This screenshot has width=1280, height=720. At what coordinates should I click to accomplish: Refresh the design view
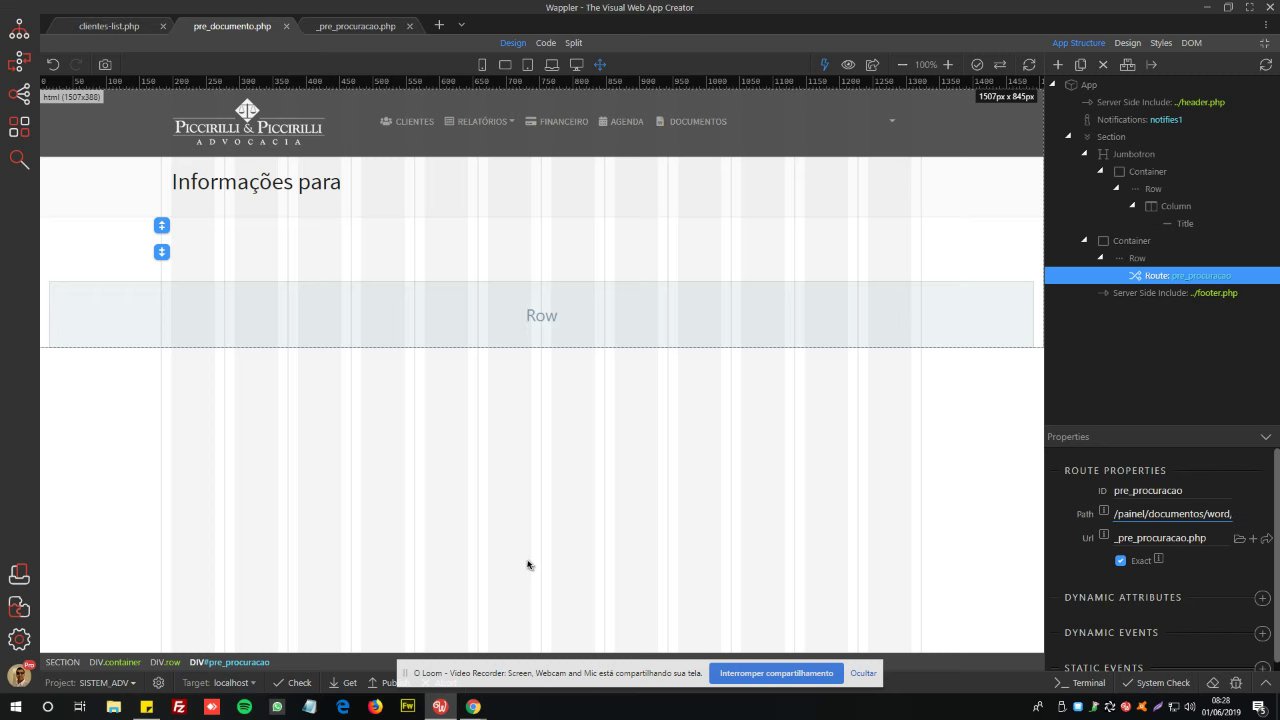coord(1029,65)
